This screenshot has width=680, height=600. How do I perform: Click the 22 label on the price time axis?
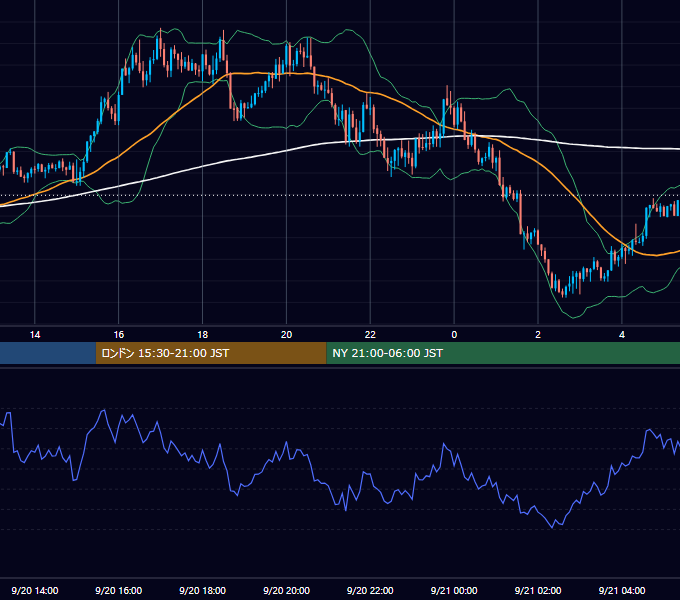point(370,335)
